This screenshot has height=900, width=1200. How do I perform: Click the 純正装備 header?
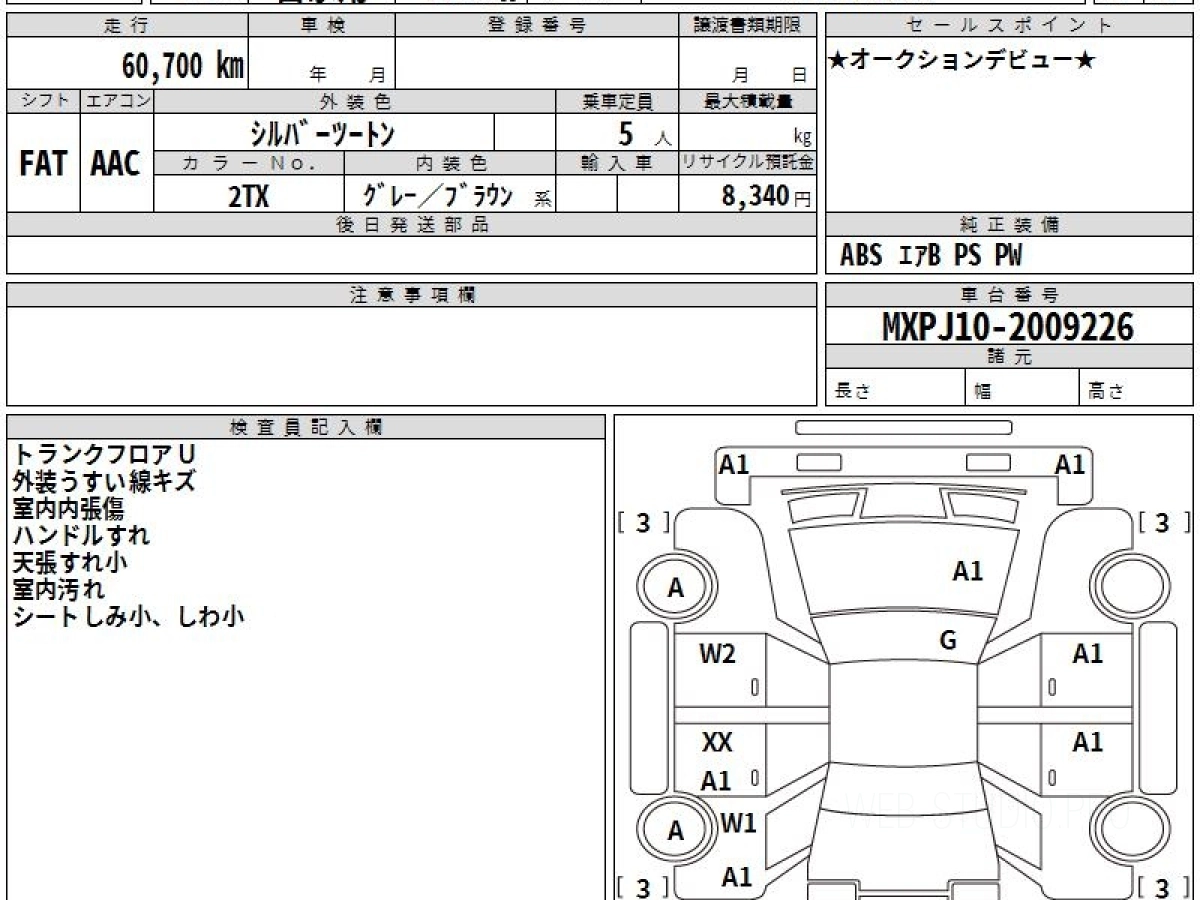tap(1010, 225)
